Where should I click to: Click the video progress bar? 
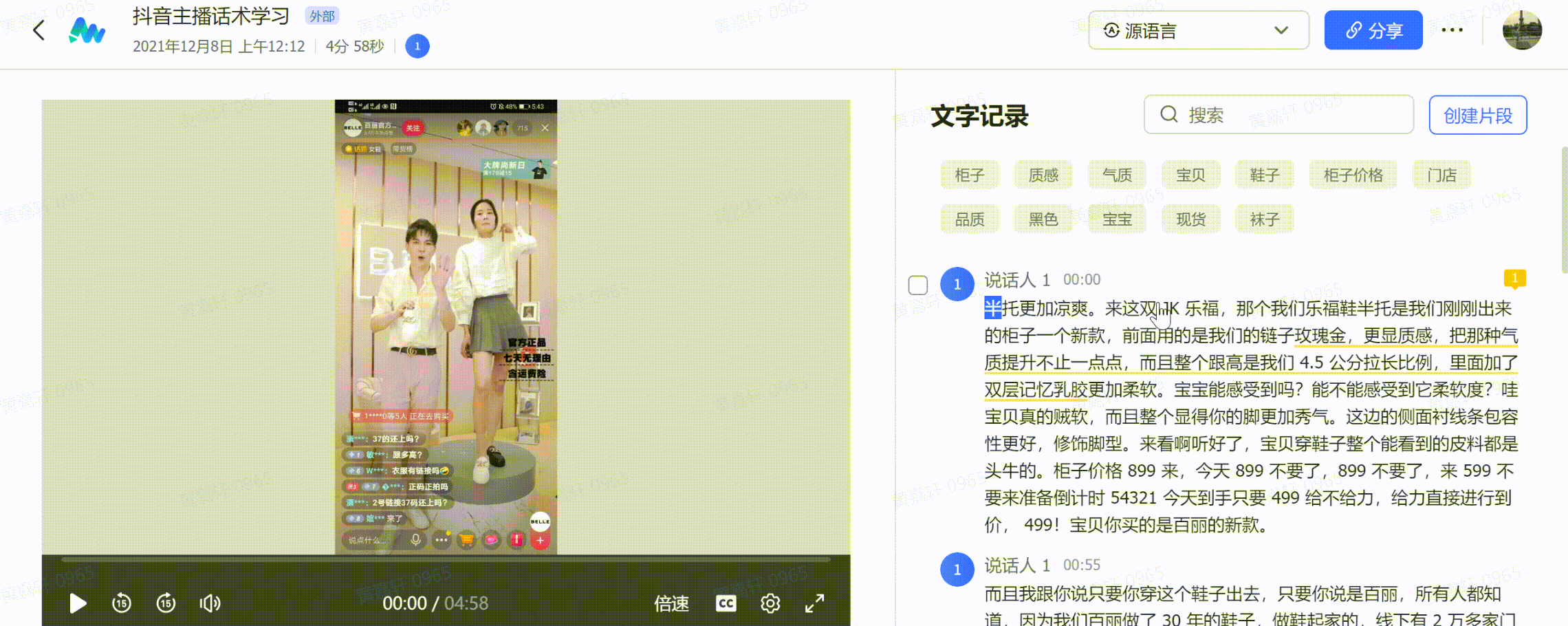point(446,559)
